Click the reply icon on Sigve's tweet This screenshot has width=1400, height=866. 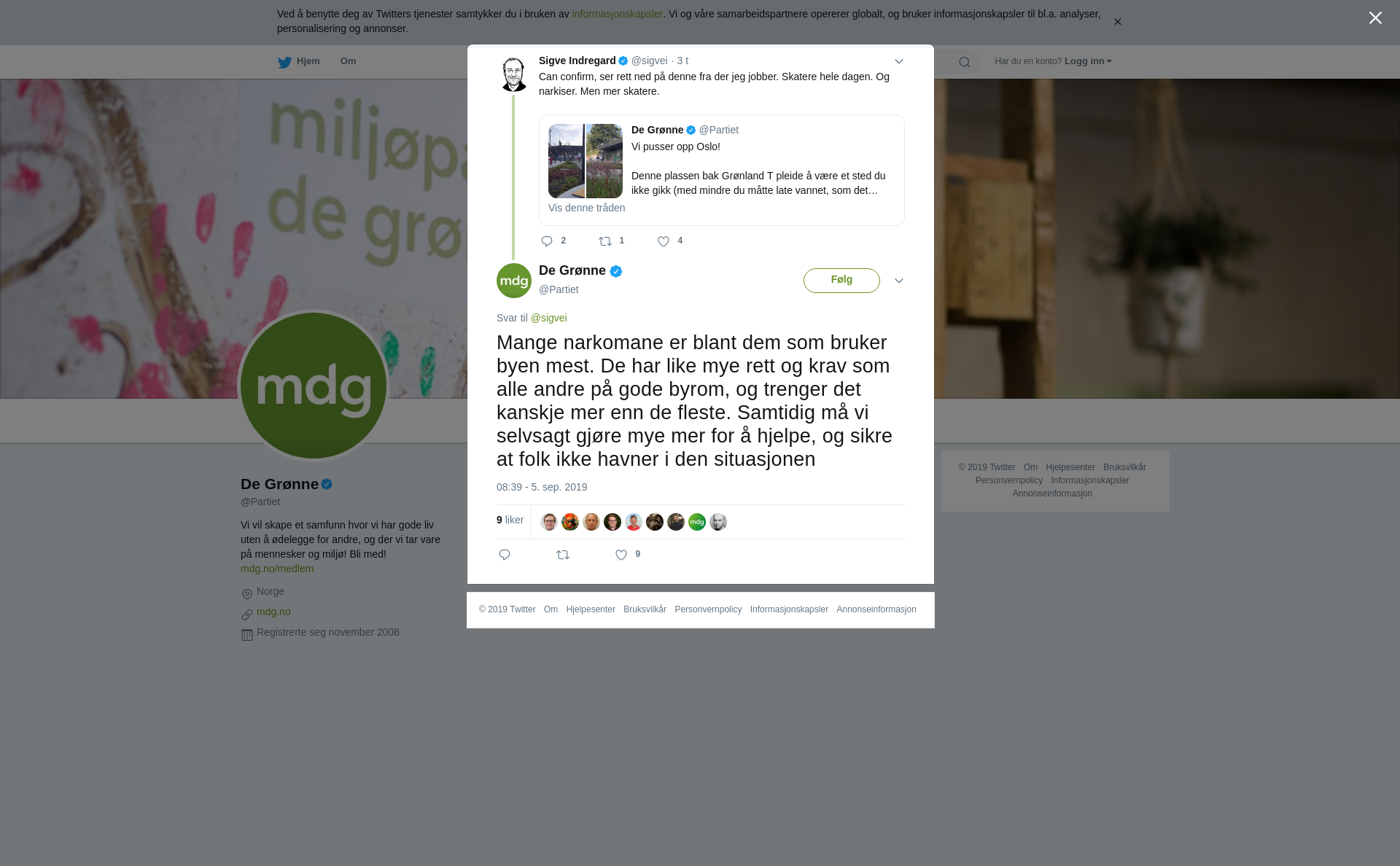tap(547, 241)
